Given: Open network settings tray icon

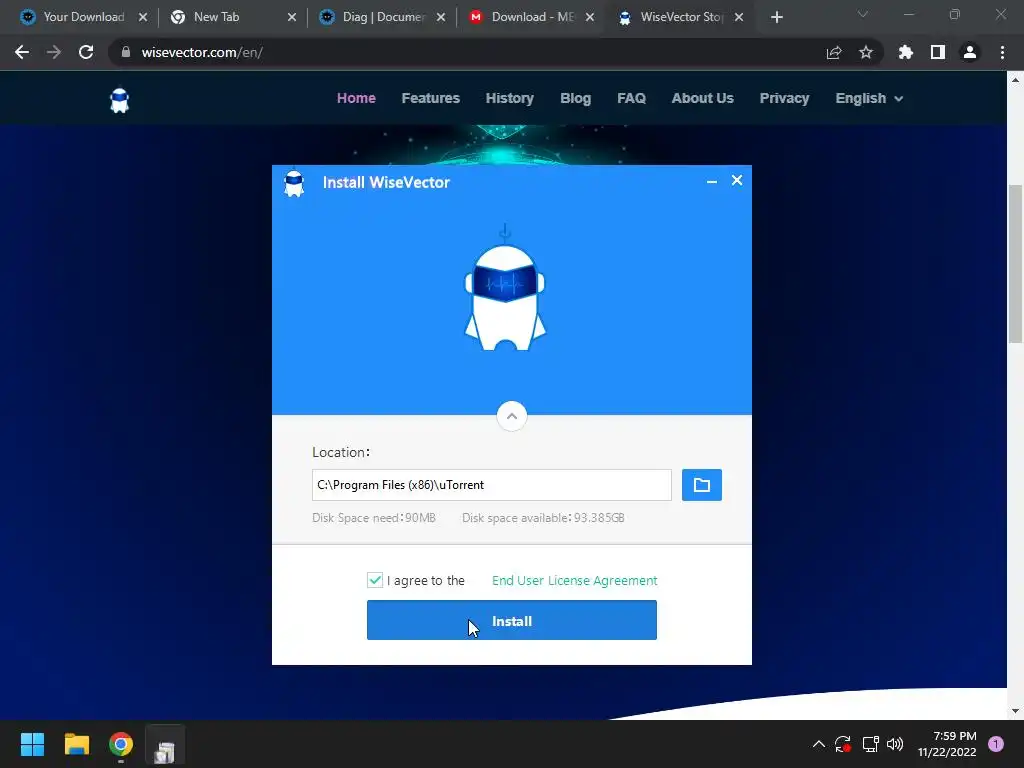Looking at the screenshot, I should [871, 744].
